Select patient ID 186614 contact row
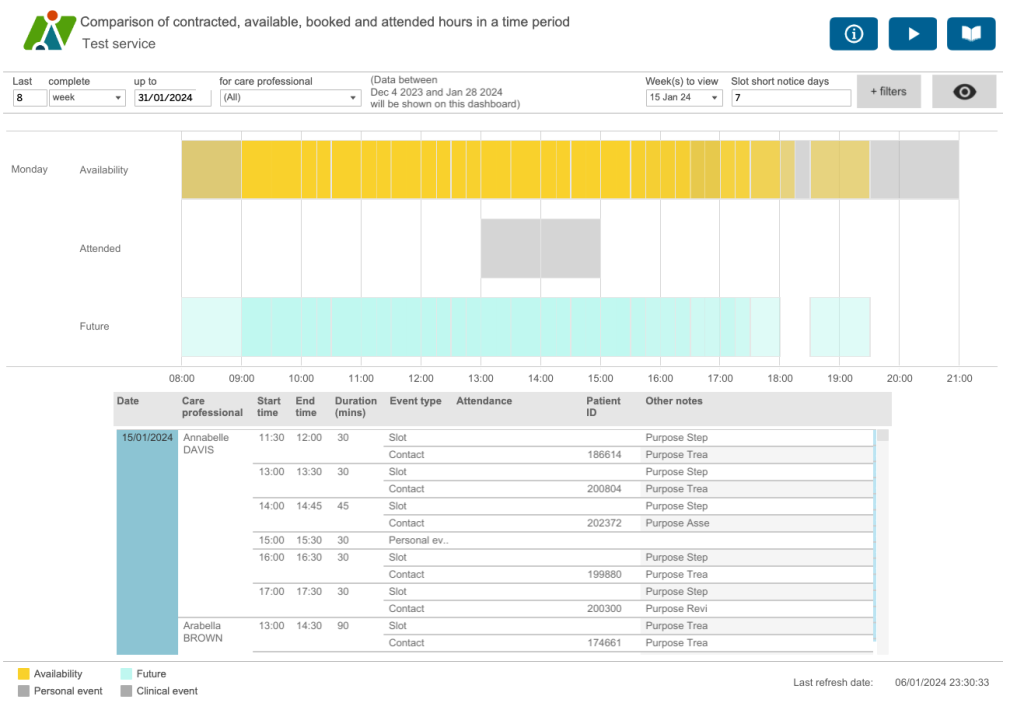 604,455
